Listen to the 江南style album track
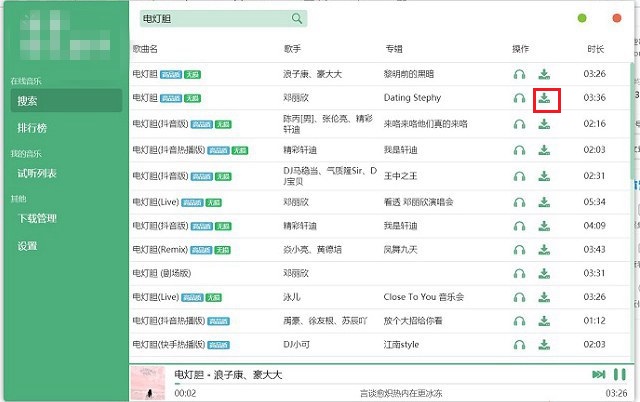 tap(519, 345)
